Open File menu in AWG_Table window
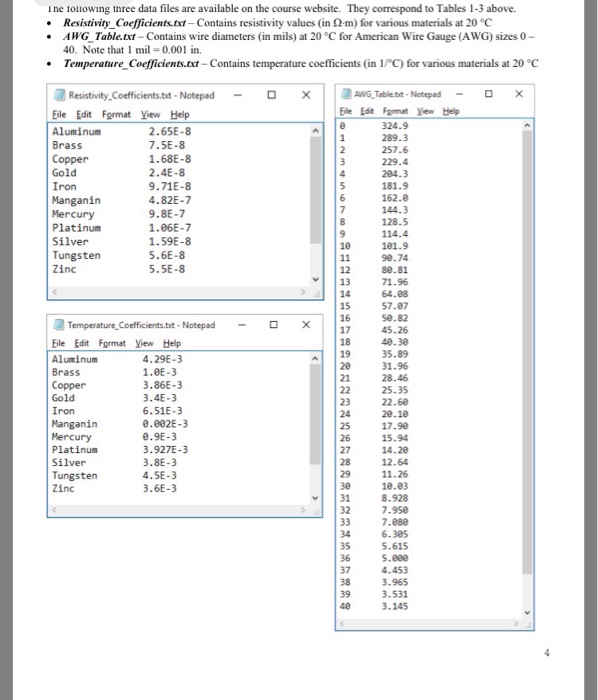598x700 pixels. click(345, 111)
